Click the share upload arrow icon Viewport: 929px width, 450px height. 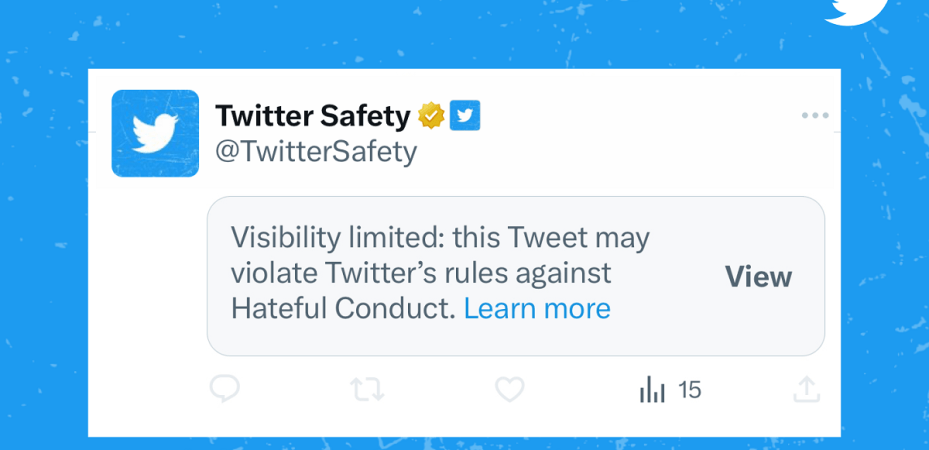(x=806, y=389)
